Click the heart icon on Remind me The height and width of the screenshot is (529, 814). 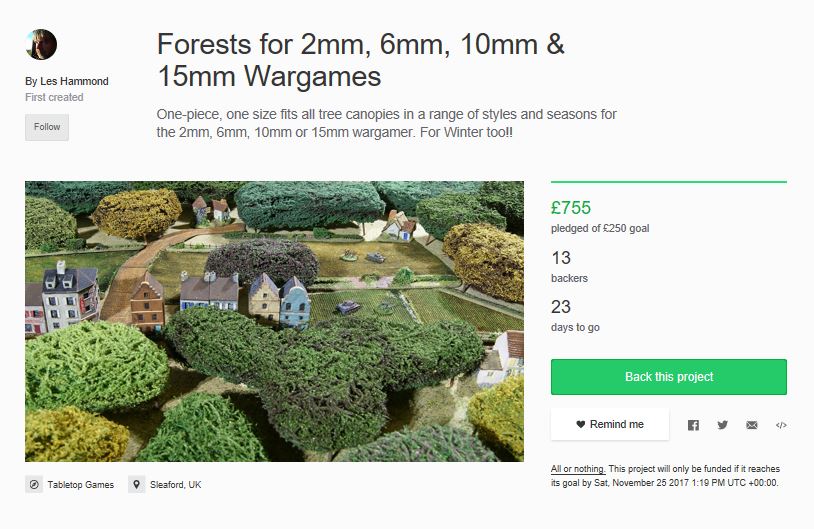(x=580, y=424)
